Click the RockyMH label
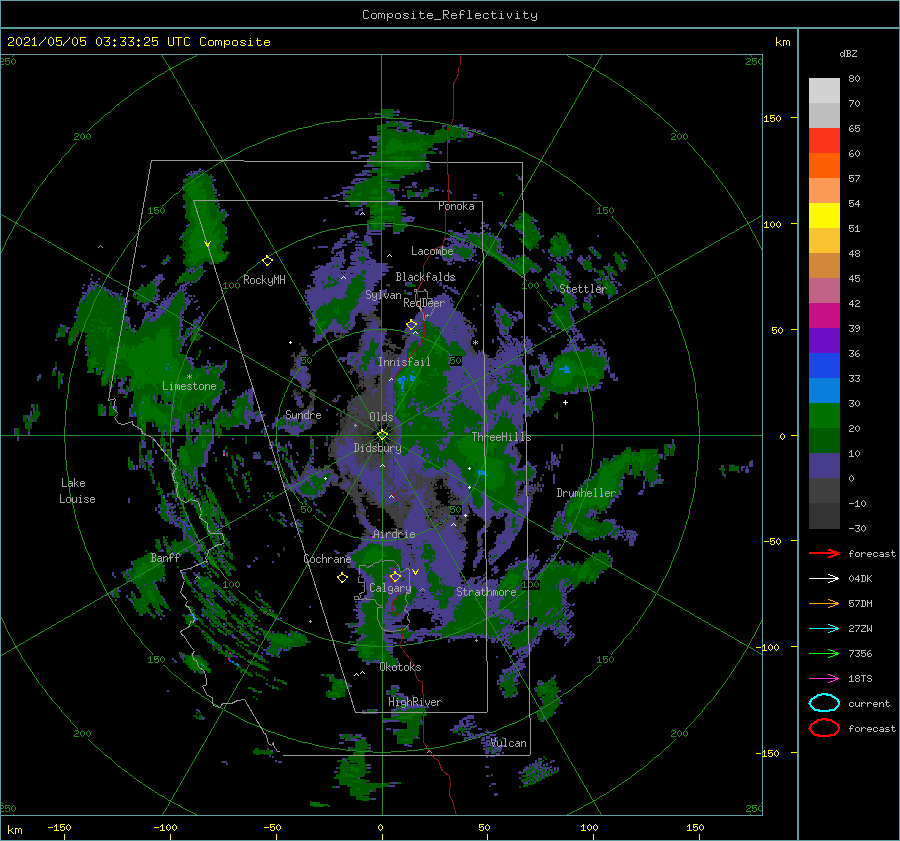 pyautogui.click(x=264, y=280)
